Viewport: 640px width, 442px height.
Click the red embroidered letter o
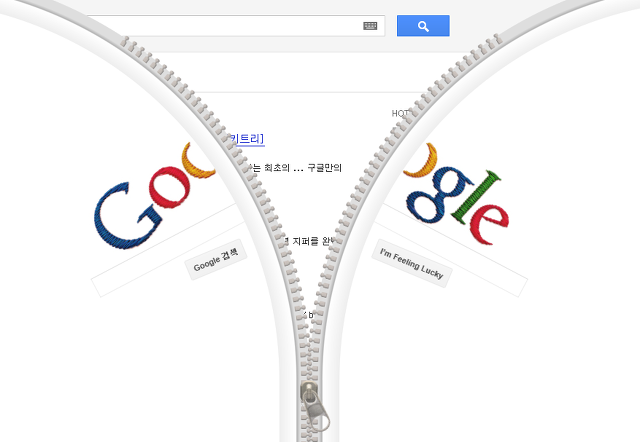point(171,187)
